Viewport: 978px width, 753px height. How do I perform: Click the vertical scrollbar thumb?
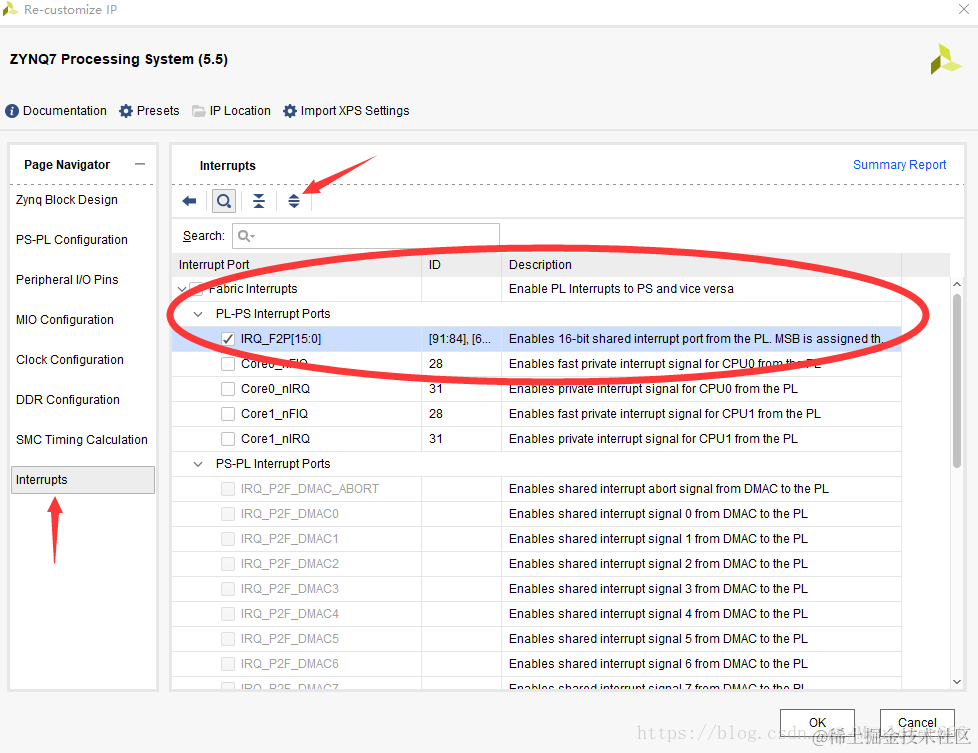tap(957, 381)
